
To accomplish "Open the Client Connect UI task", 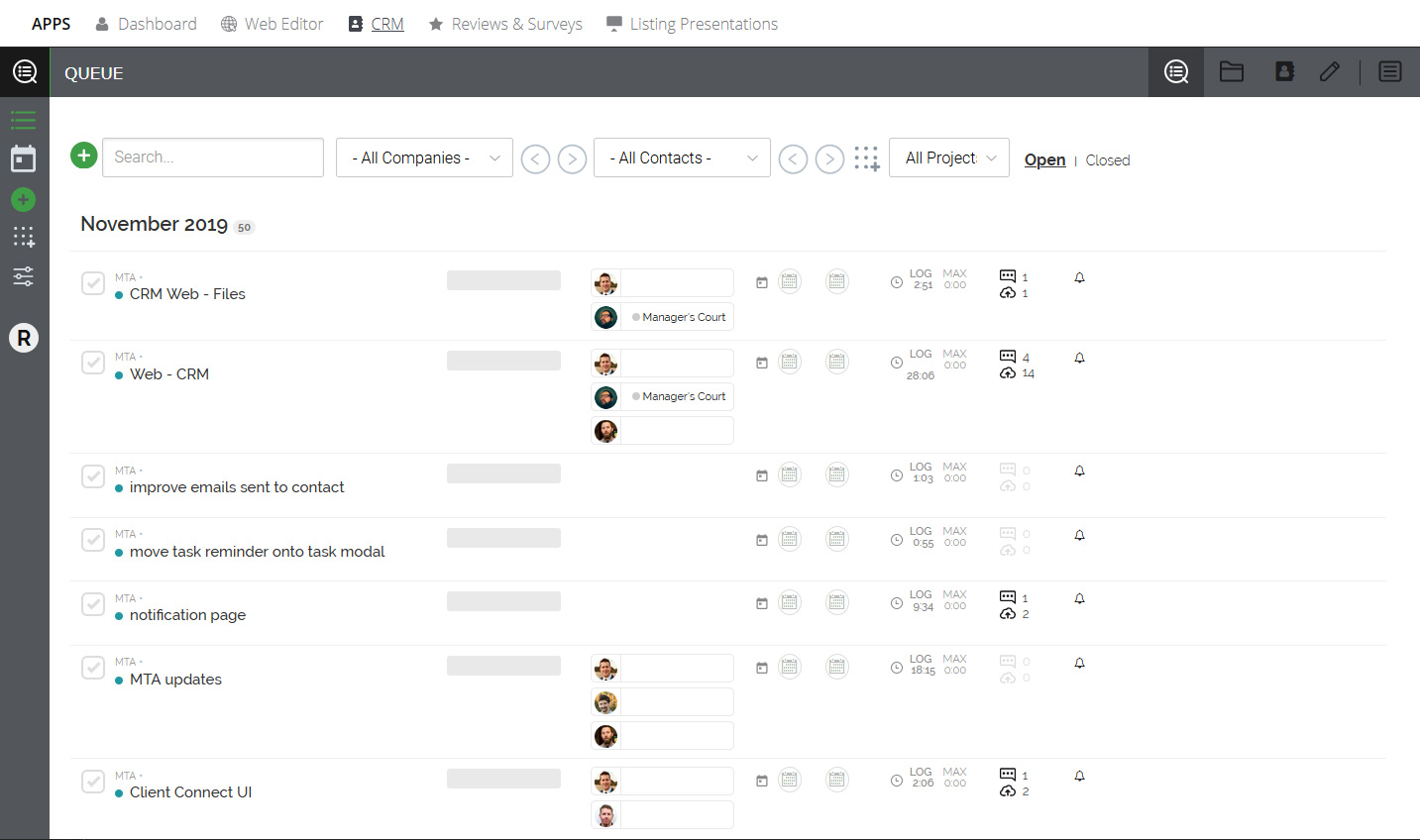I will click(190, 792).
